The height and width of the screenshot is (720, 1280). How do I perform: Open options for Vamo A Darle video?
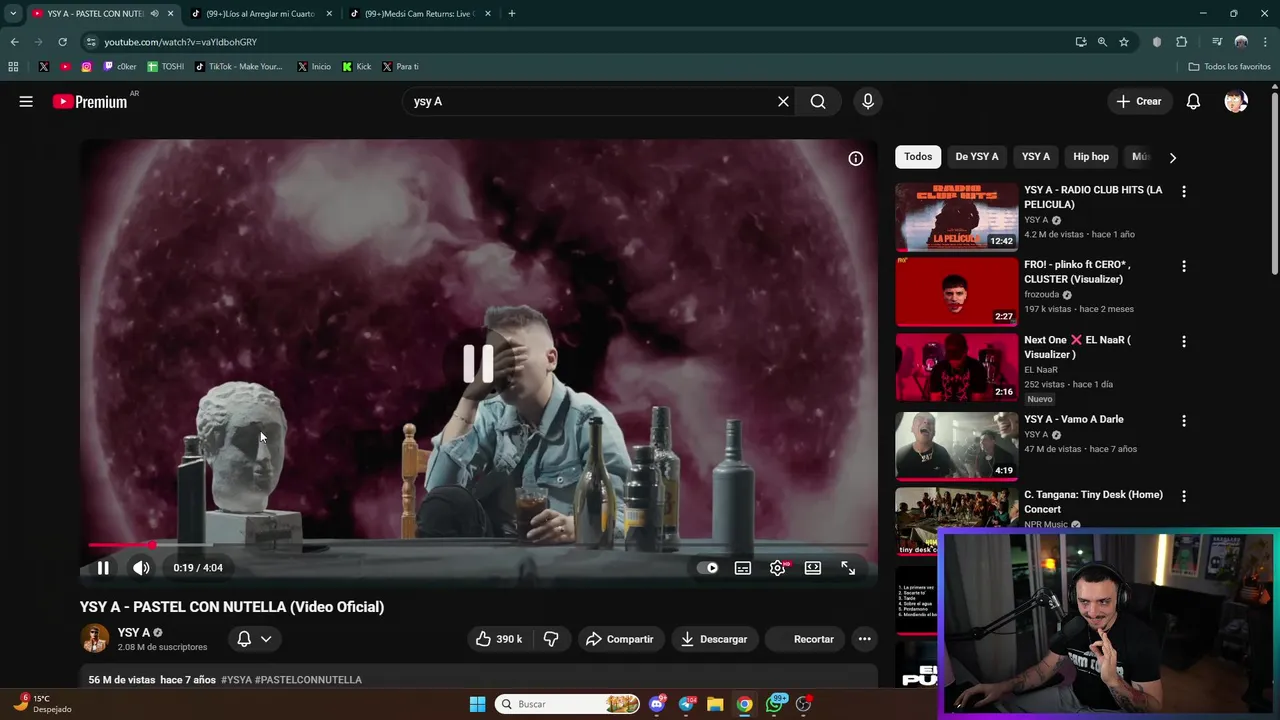[1184, 421]
